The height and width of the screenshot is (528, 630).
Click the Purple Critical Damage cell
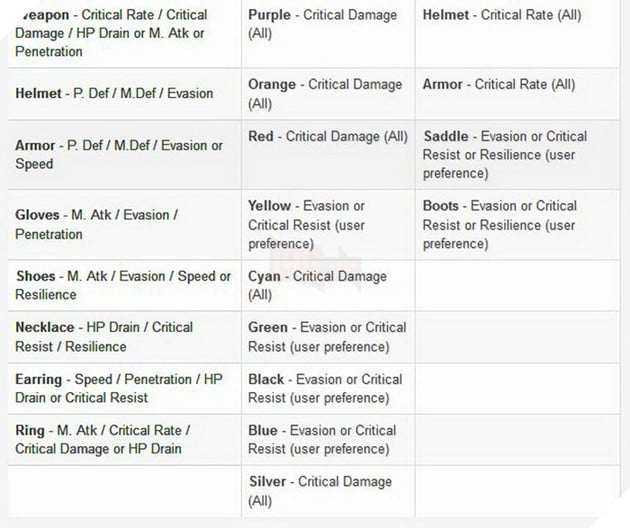point(328,34)
